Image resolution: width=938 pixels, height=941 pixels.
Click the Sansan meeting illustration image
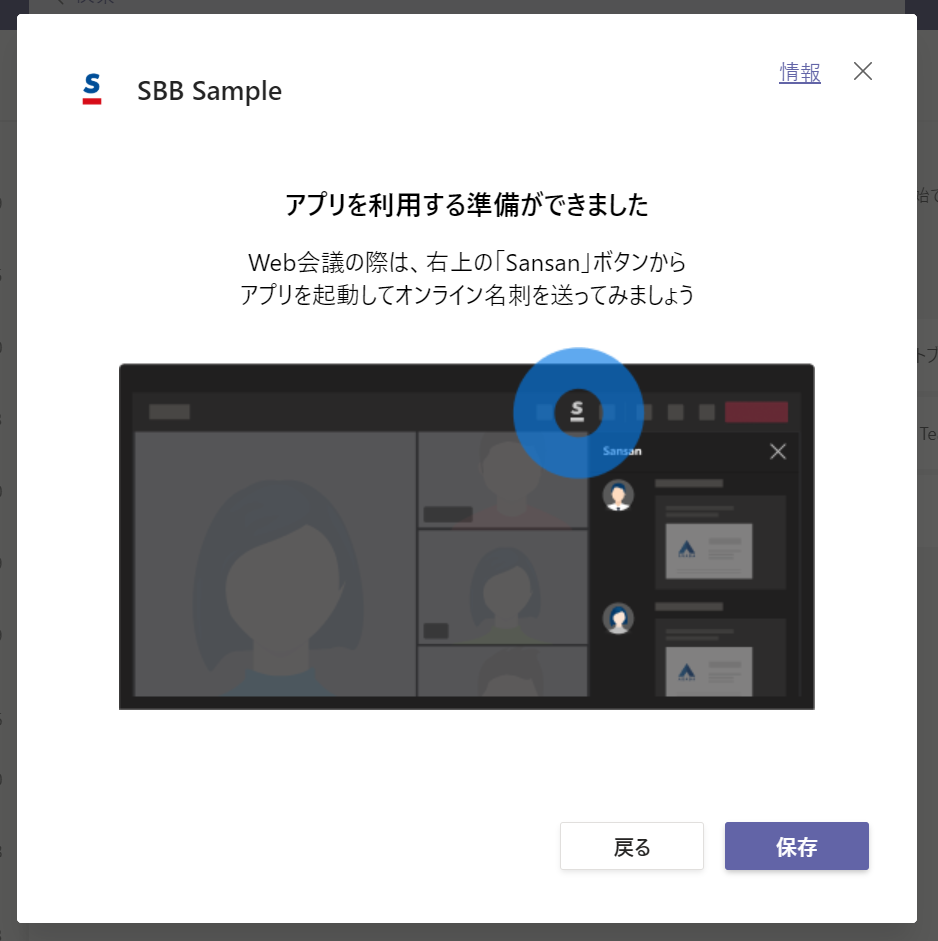(466, 529)
